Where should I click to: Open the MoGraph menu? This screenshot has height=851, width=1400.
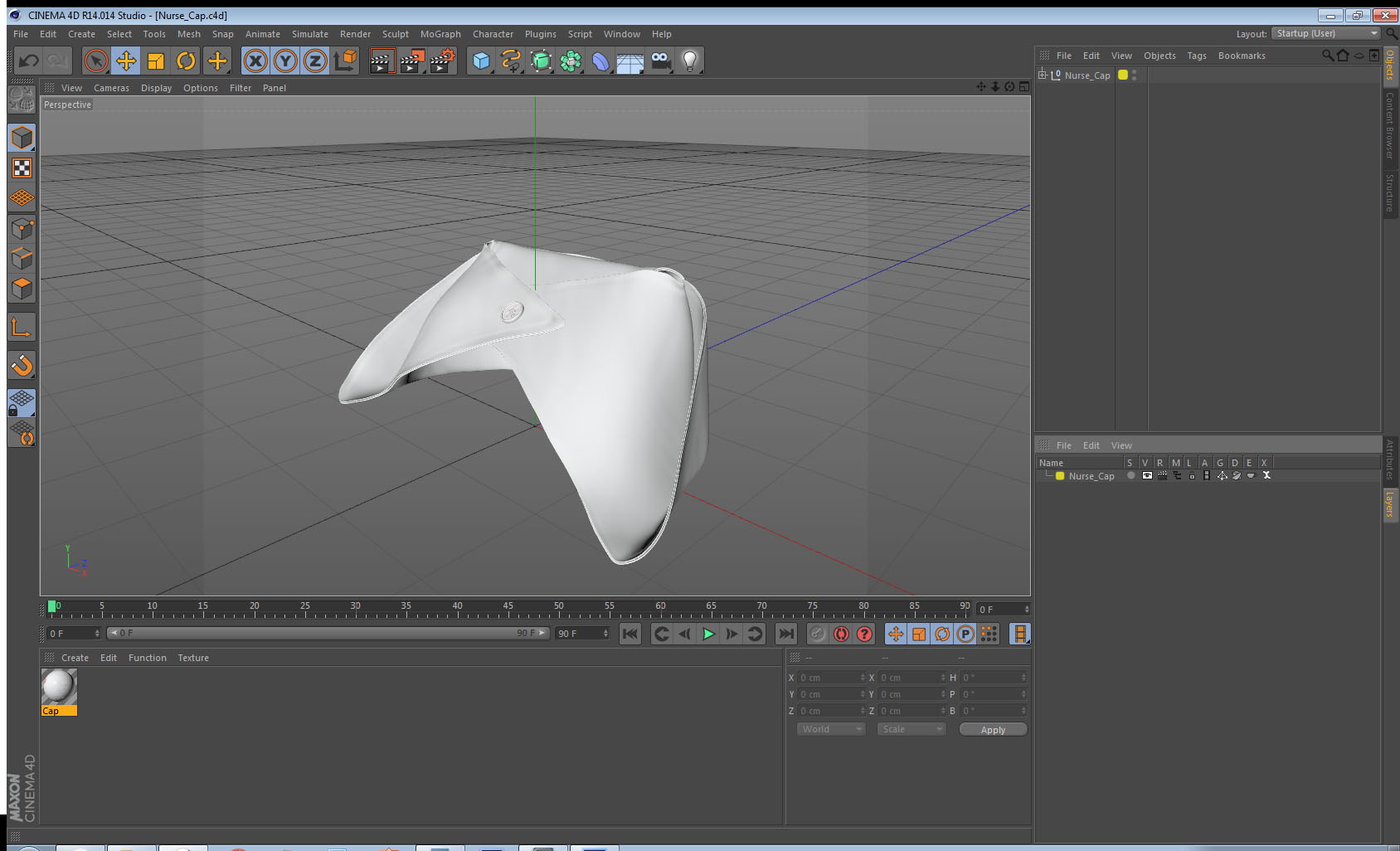[440, 34]
